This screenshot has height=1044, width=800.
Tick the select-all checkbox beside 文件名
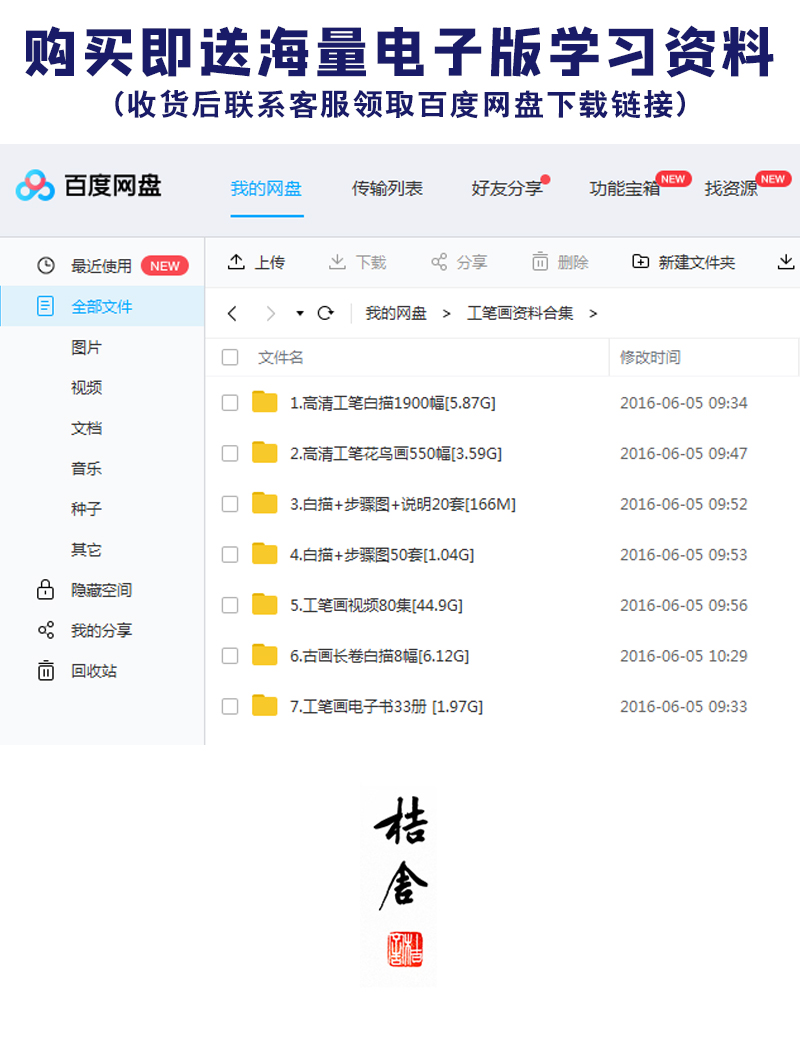230,357
